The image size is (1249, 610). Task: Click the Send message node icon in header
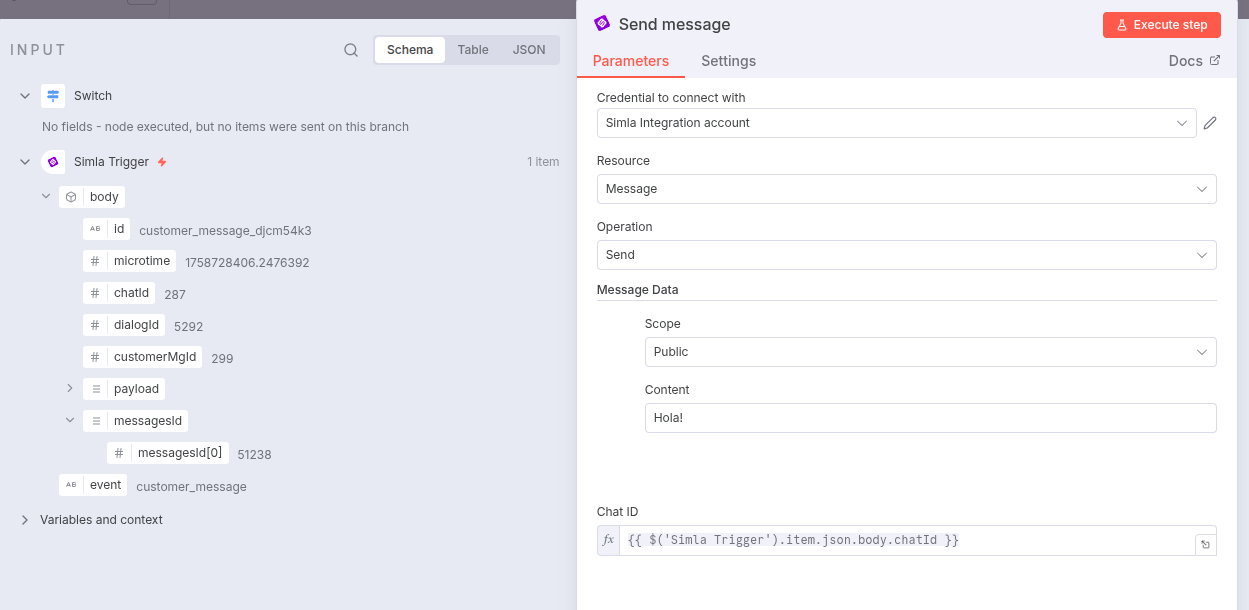pos(602,23)
